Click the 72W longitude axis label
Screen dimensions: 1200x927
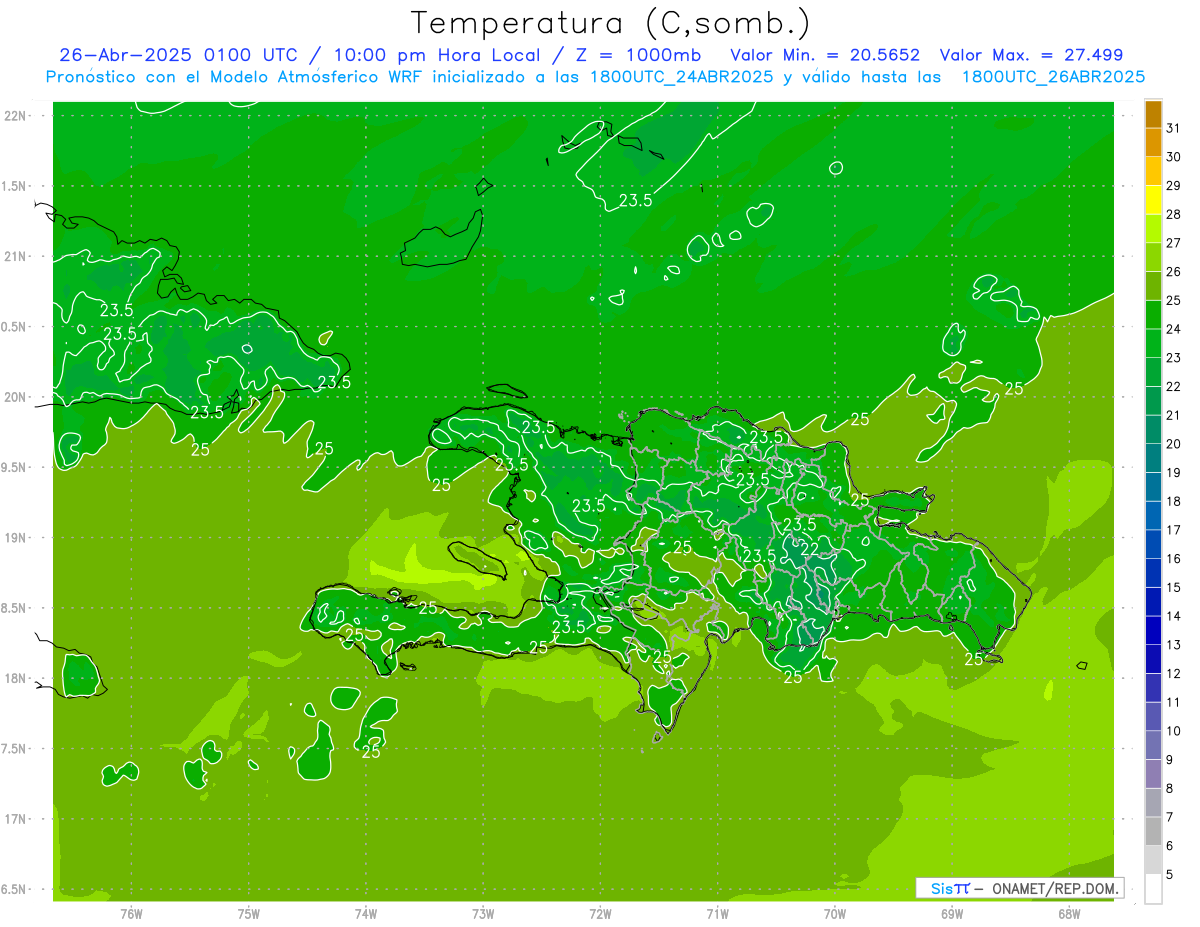pyautogui.click(x=600, y=914)
